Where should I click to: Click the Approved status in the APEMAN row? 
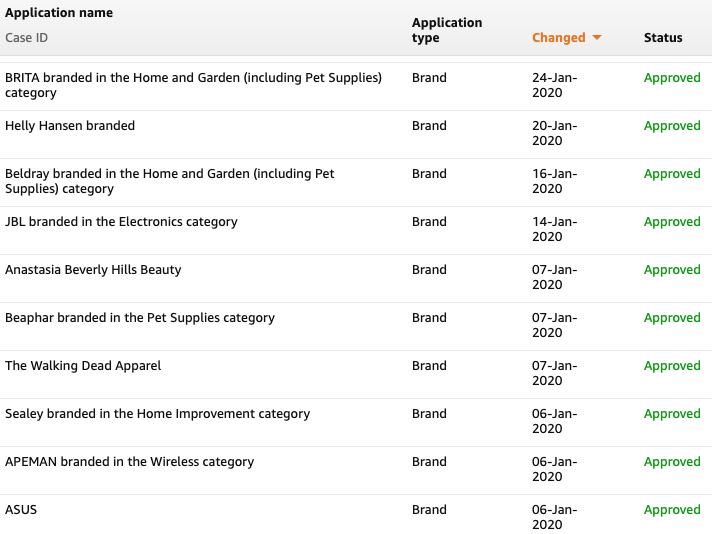tap(672, 462)
